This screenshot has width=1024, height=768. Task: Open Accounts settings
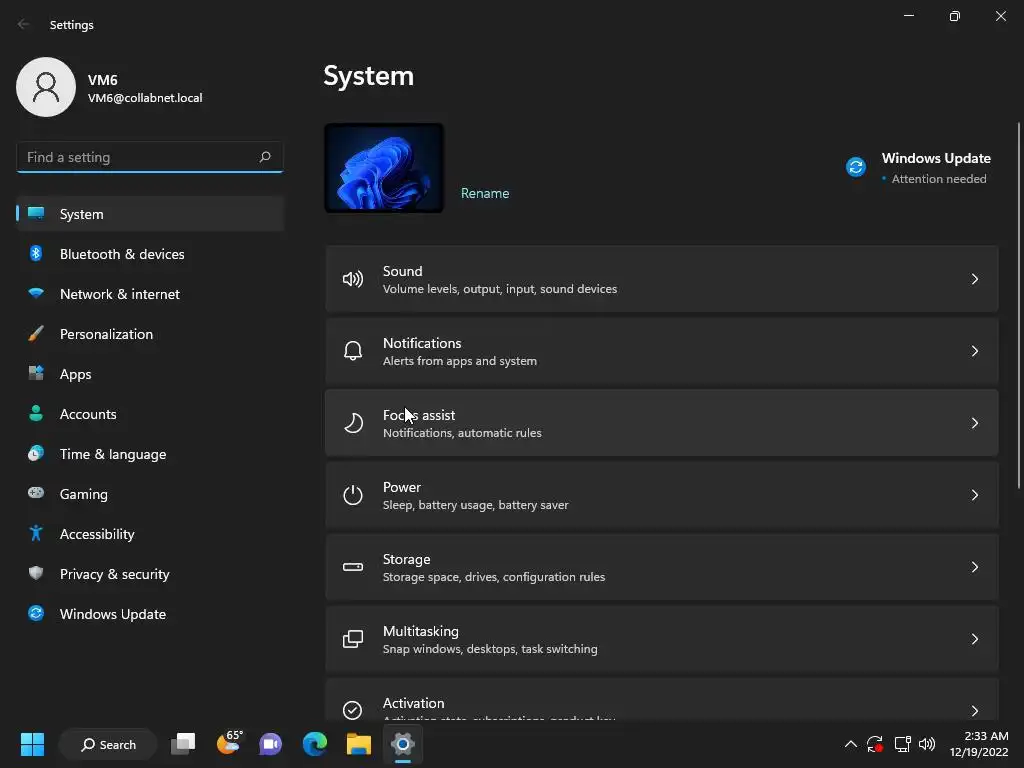[x=150, y=414]
